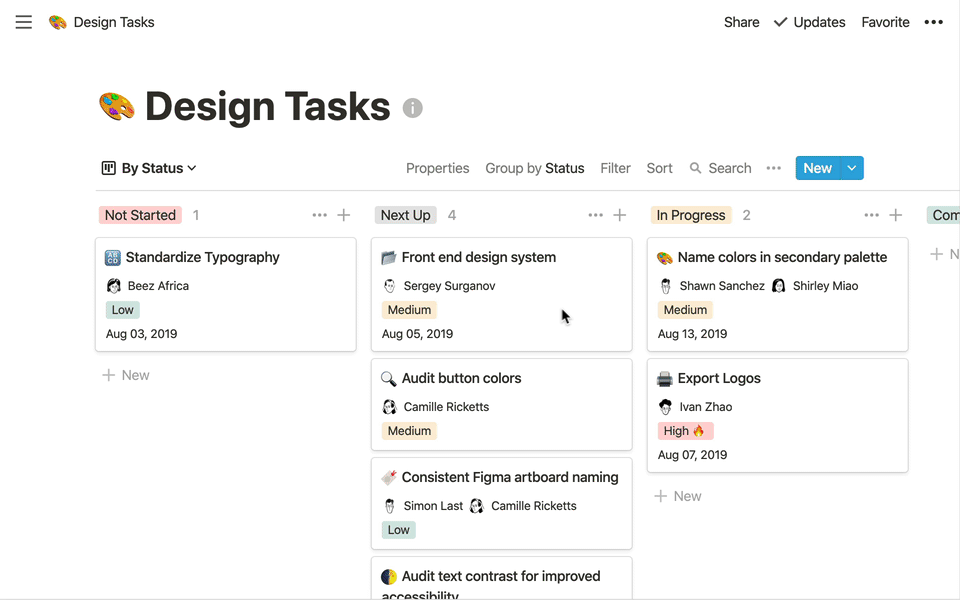Open the ellipsis menu for Next Up column
This screenshot has width=960, height=600.
tap(595, 215)
